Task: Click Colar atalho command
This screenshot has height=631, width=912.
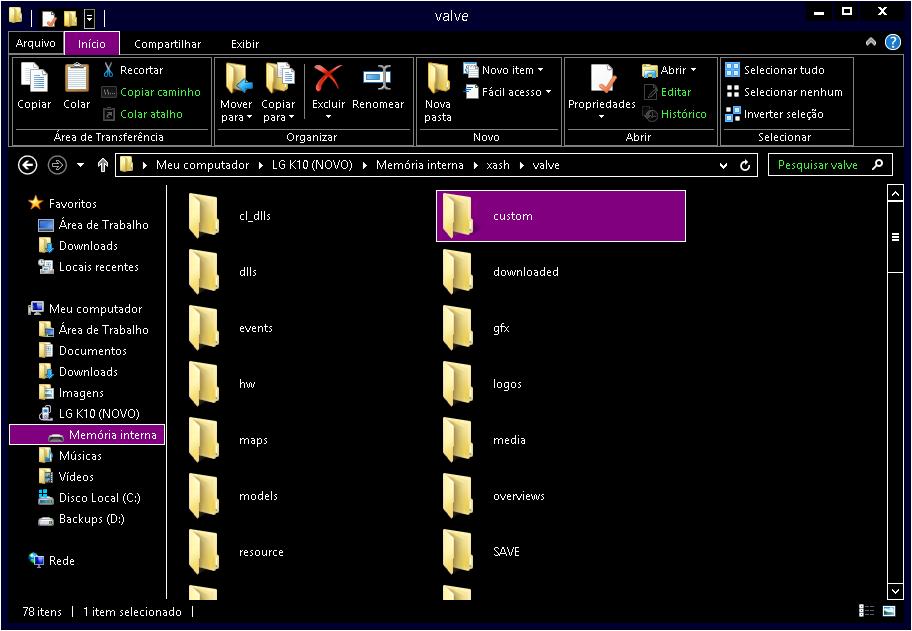Action: [142, 114]
